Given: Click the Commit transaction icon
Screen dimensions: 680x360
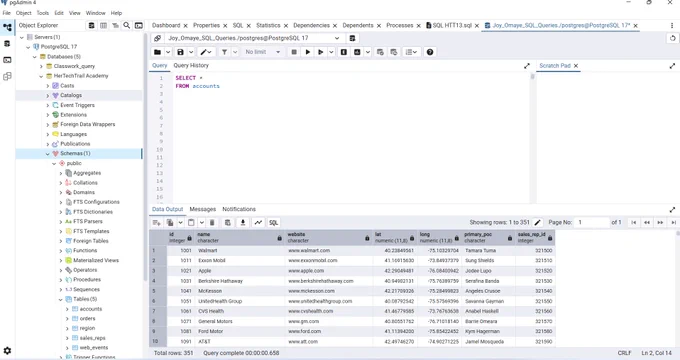Looking at the screenshot, I should [x=380, y=52].
